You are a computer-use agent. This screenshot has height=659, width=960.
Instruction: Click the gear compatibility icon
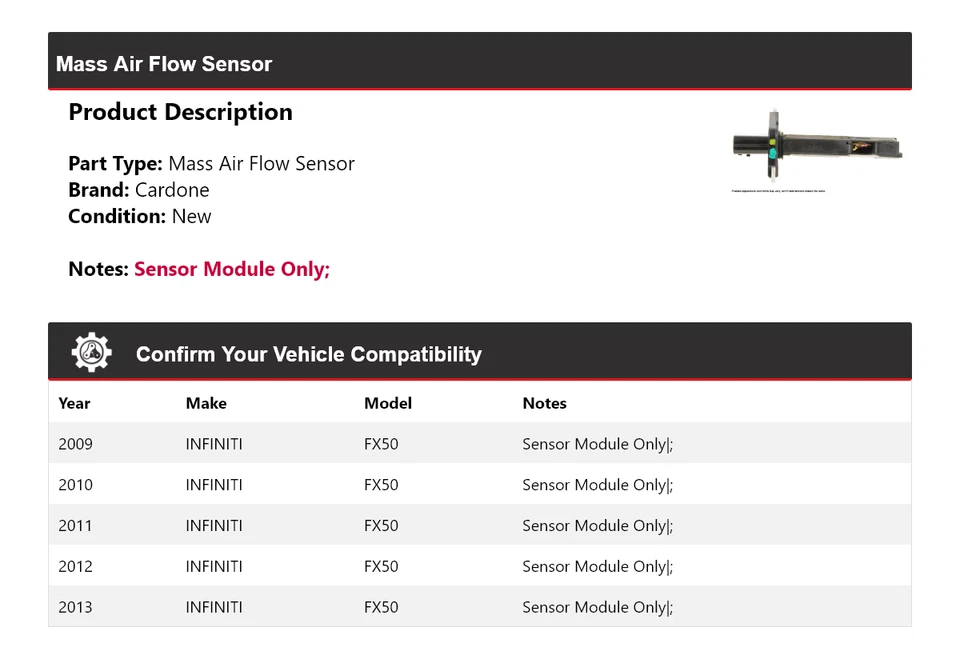pyautogui.click(x=91, y=353)
